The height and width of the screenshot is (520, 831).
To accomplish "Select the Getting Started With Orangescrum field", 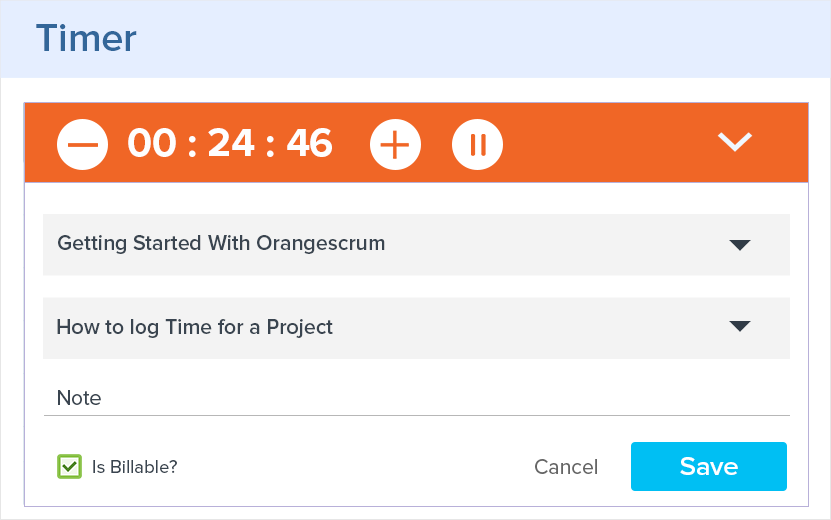I will coord(222,243).
